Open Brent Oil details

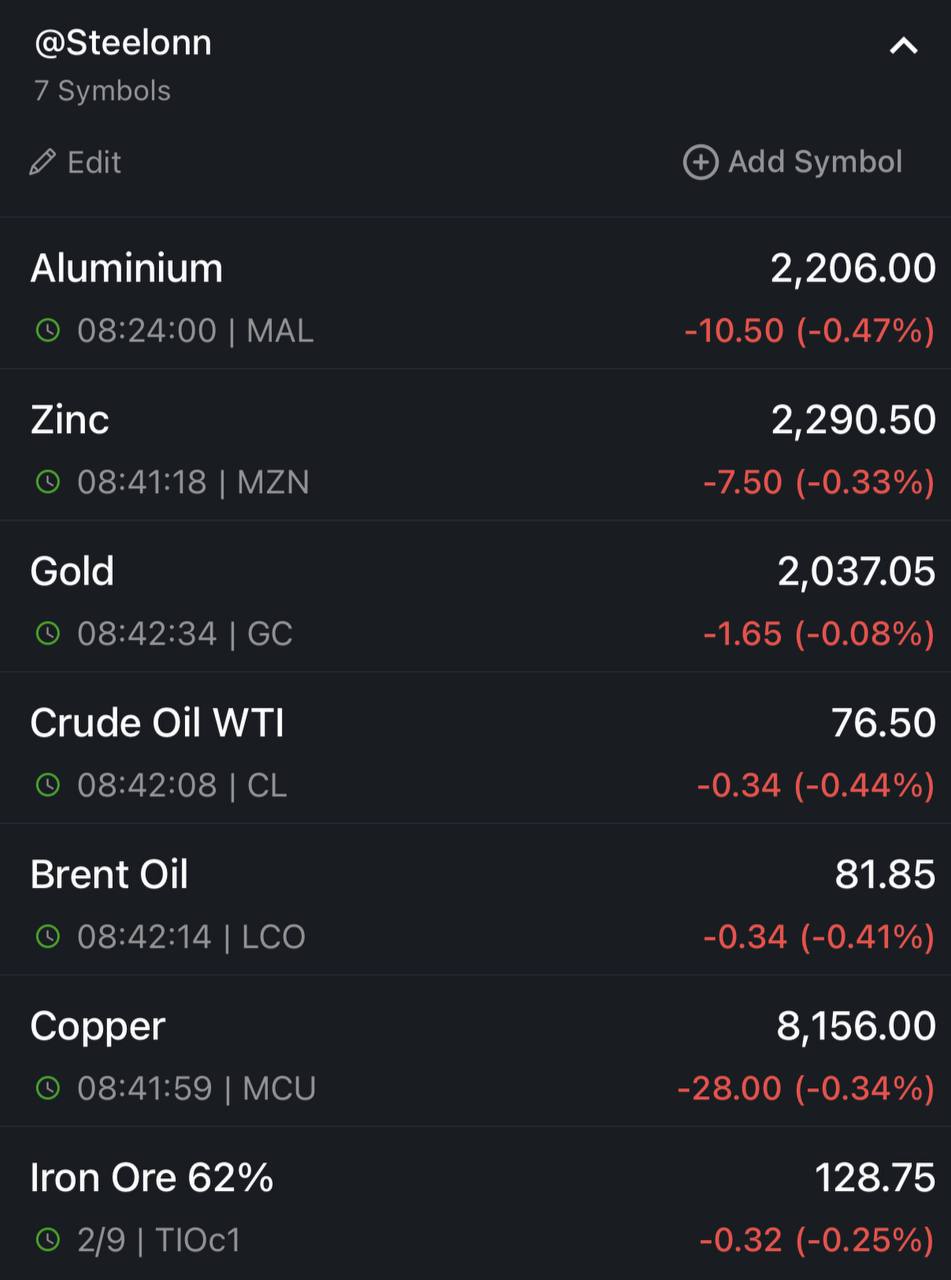coord(475,900)
